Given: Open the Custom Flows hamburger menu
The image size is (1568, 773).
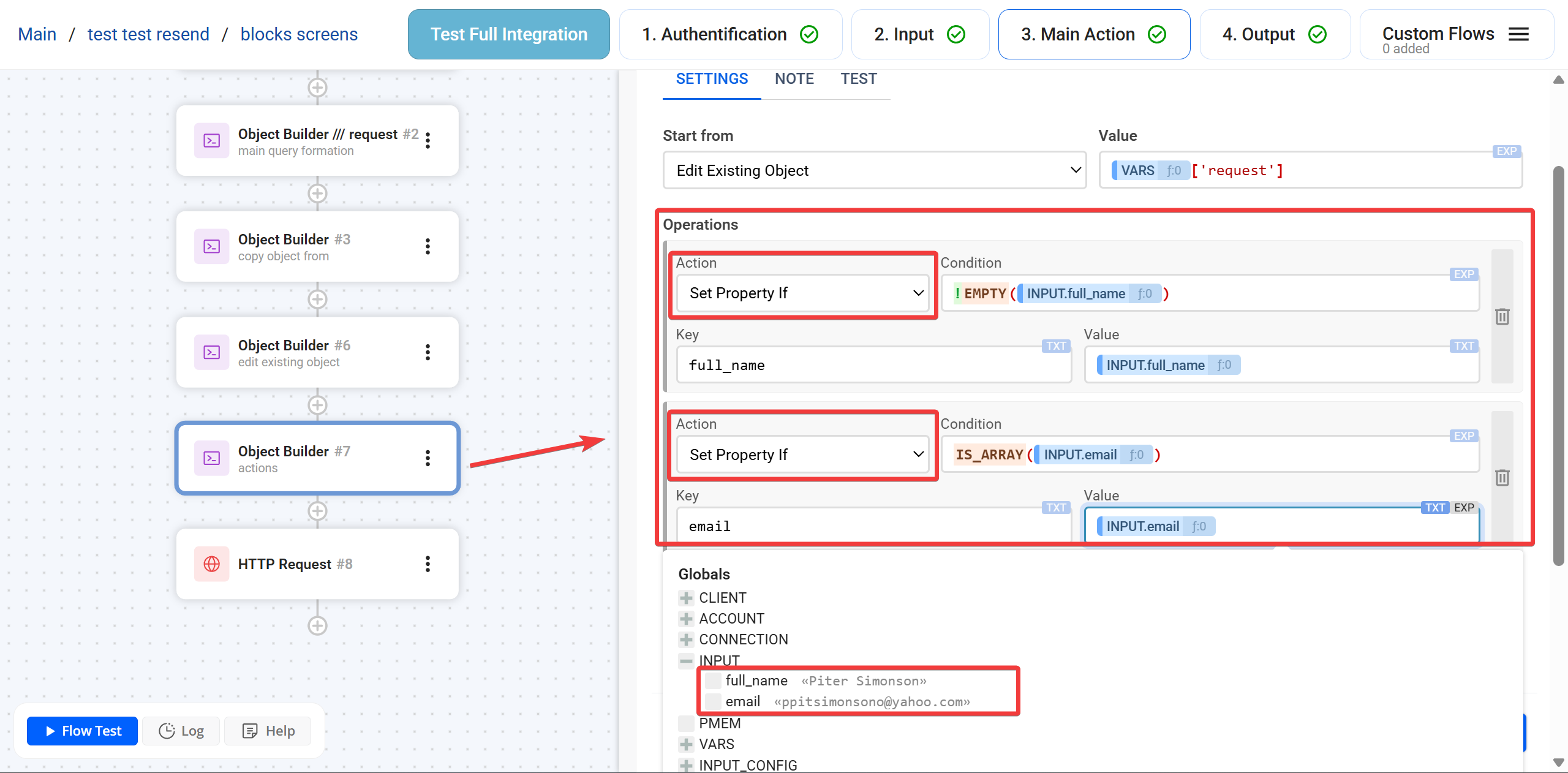Looking at the screenshot, I should (1519, 34).
